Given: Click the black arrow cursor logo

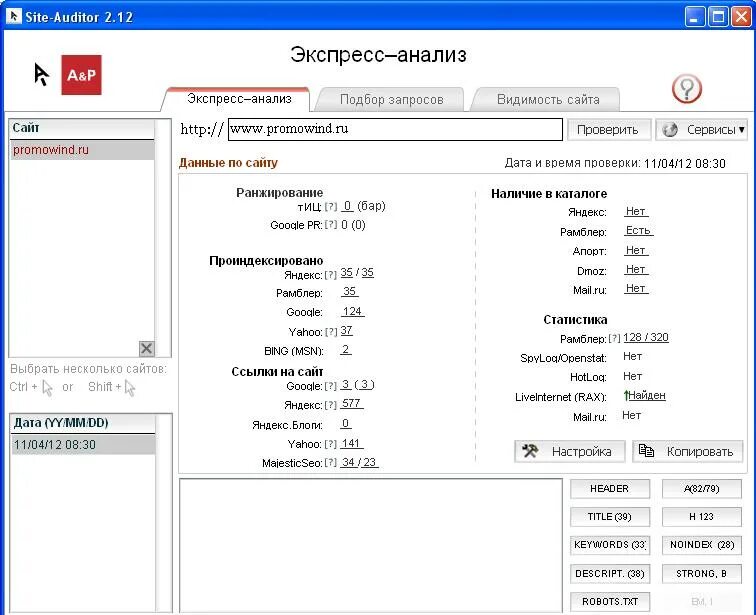Looking at the screenshot, I should [41, 75].
